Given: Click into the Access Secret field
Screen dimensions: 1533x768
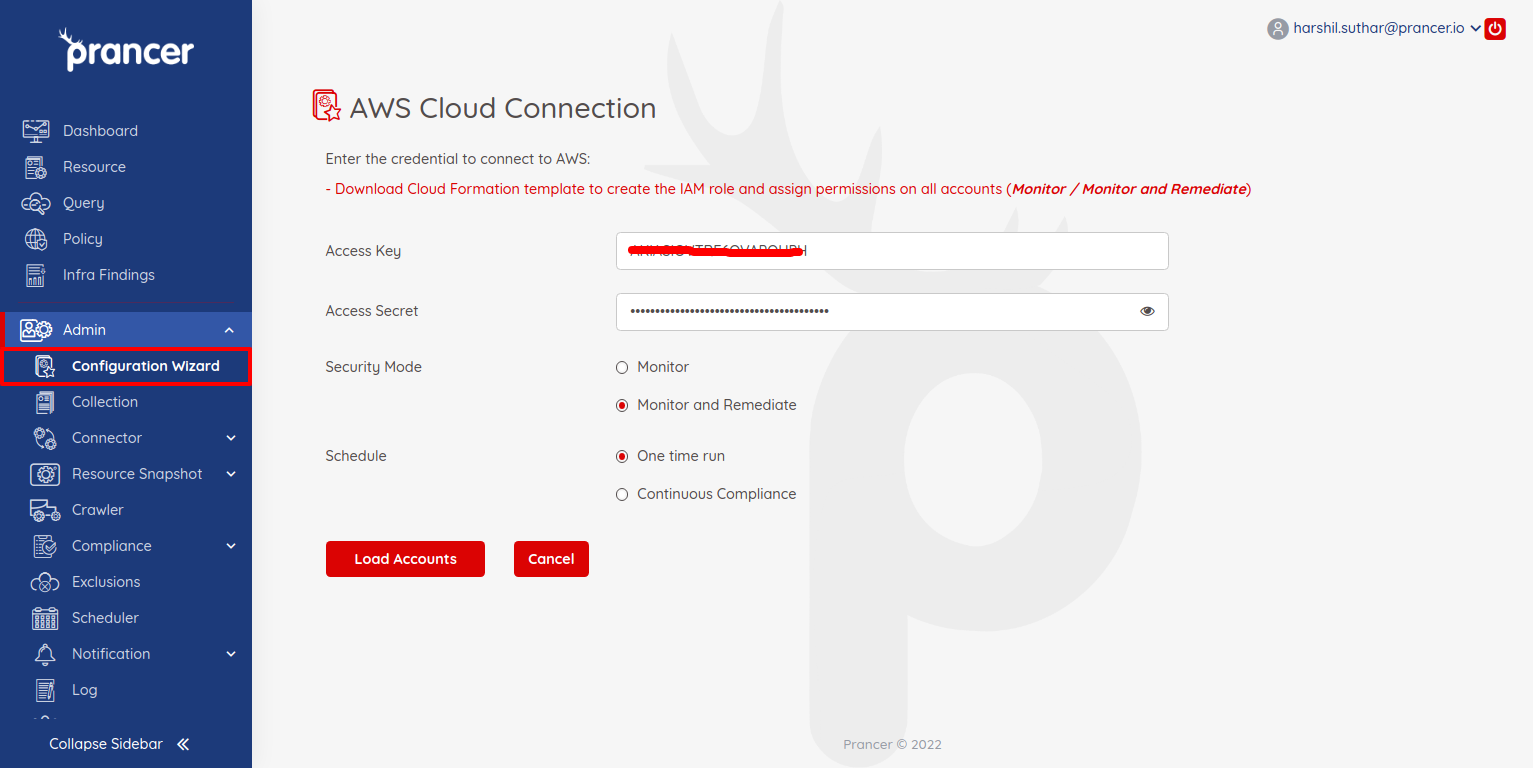Looking at the screenshot, I should (x=892, y=311).
